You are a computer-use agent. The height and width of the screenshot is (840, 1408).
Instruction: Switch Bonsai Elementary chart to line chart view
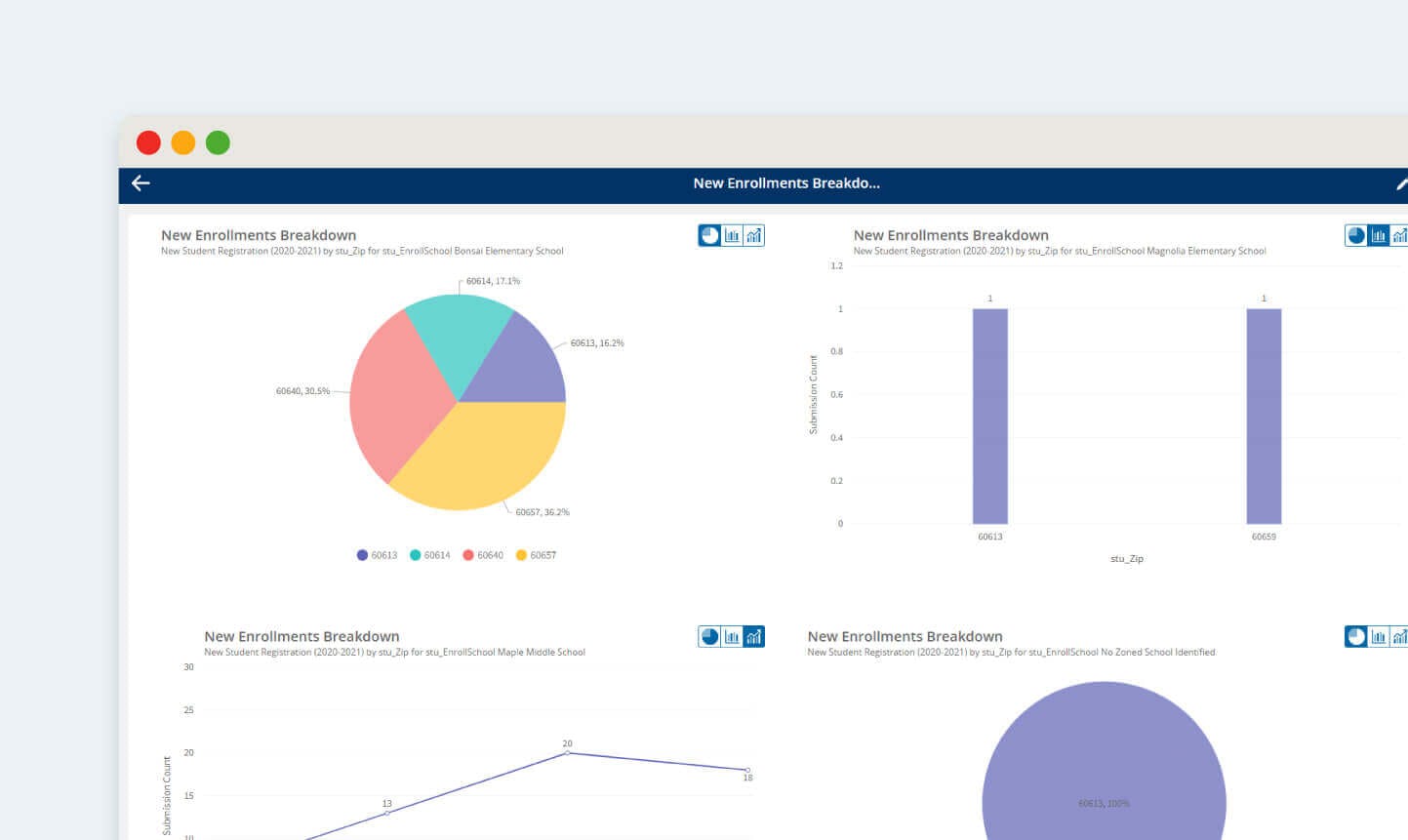click(752, 234)
